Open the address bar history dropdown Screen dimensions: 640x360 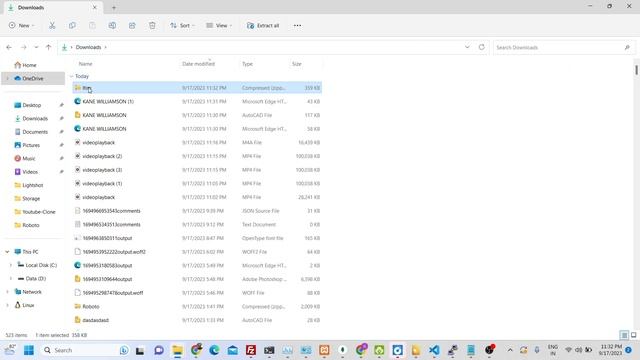tap(467, 47)
